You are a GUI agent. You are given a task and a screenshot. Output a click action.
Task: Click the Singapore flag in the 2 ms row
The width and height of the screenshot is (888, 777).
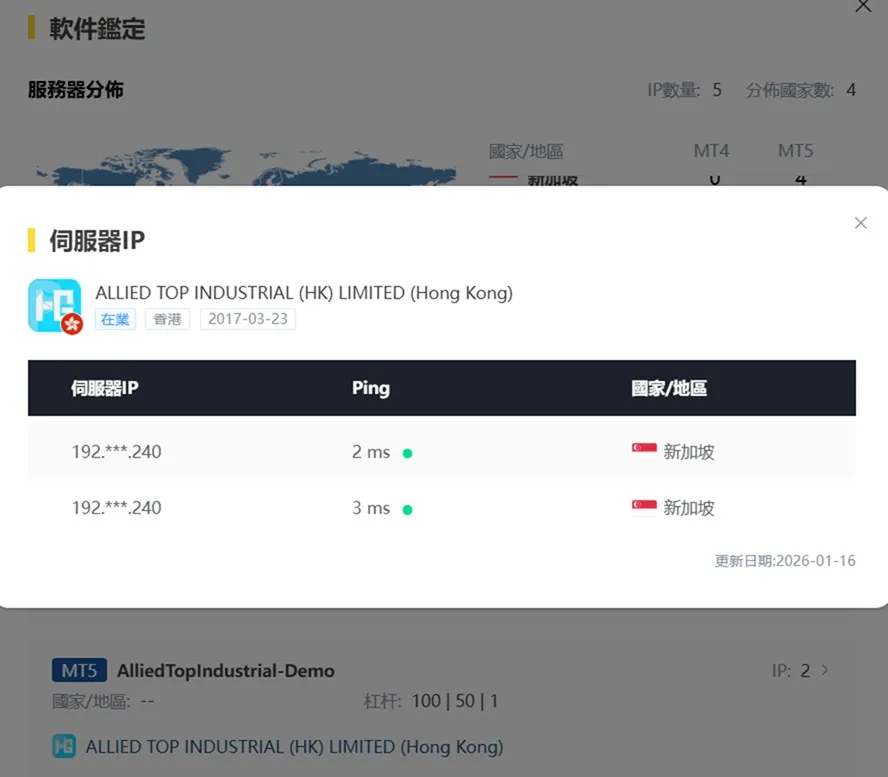pos(644,451)
